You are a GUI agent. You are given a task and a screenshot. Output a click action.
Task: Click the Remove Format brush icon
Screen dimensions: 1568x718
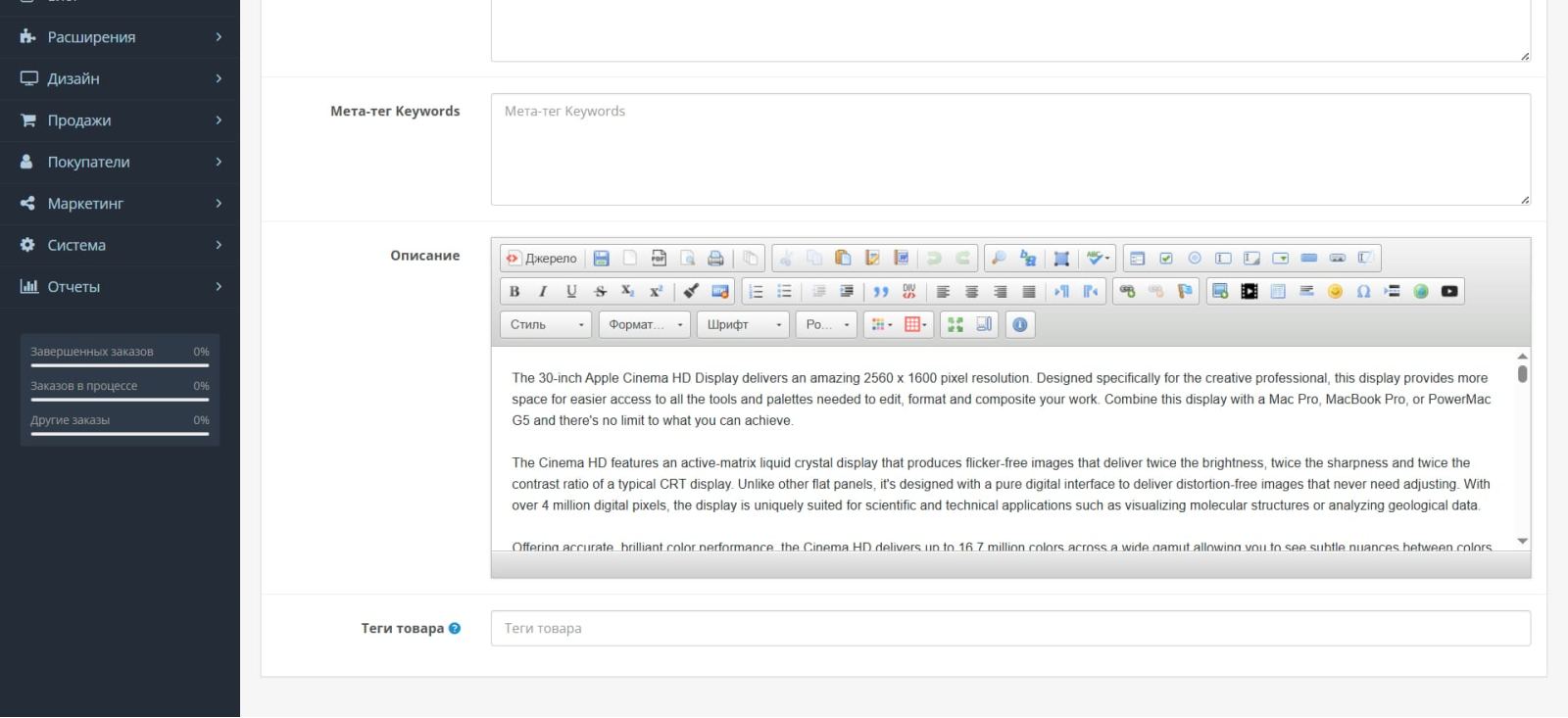point(691,292)
